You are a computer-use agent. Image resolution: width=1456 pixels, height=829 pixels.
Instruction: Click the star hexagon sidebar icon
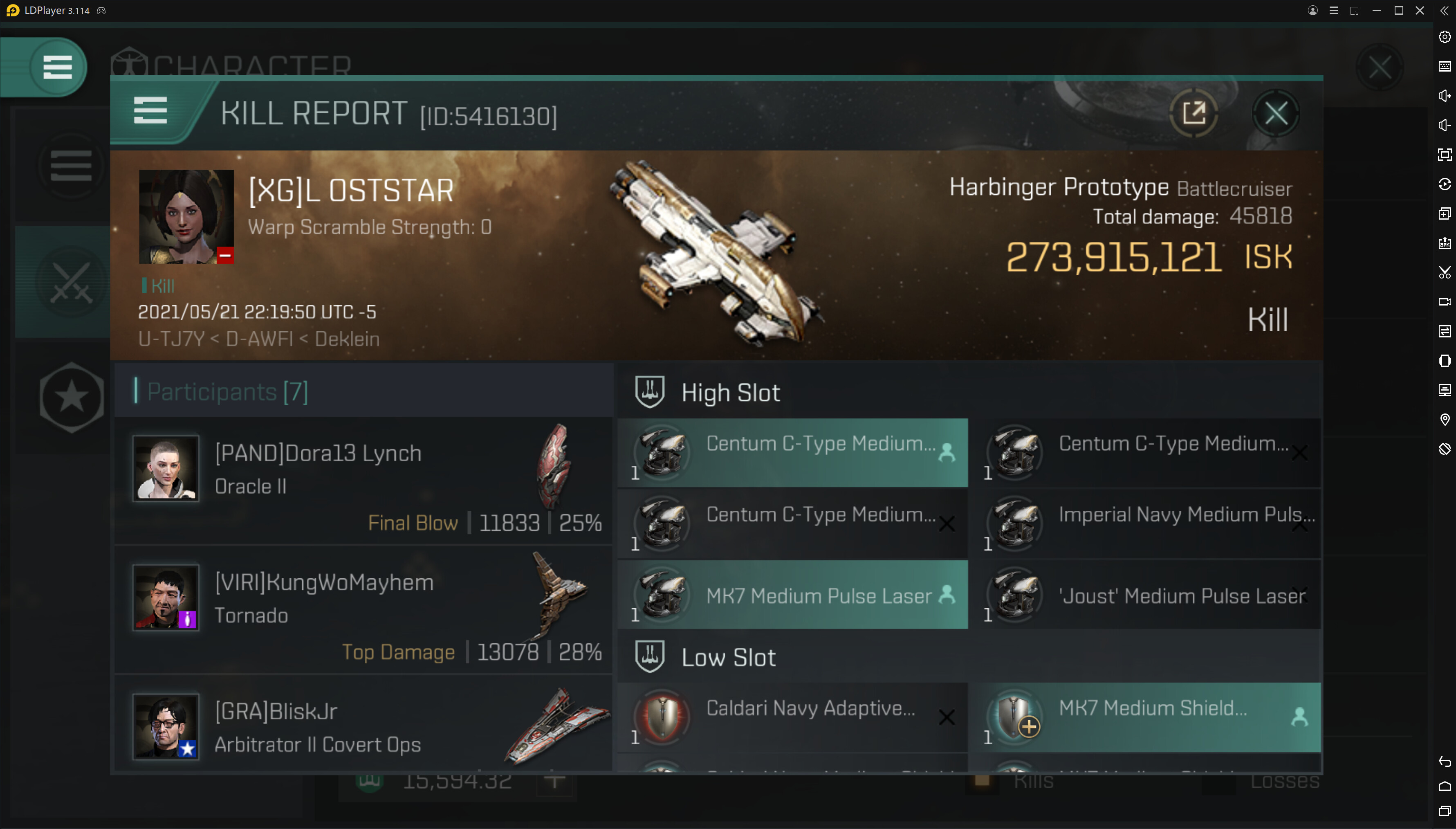pyautogui.click(x=71, y=397)
